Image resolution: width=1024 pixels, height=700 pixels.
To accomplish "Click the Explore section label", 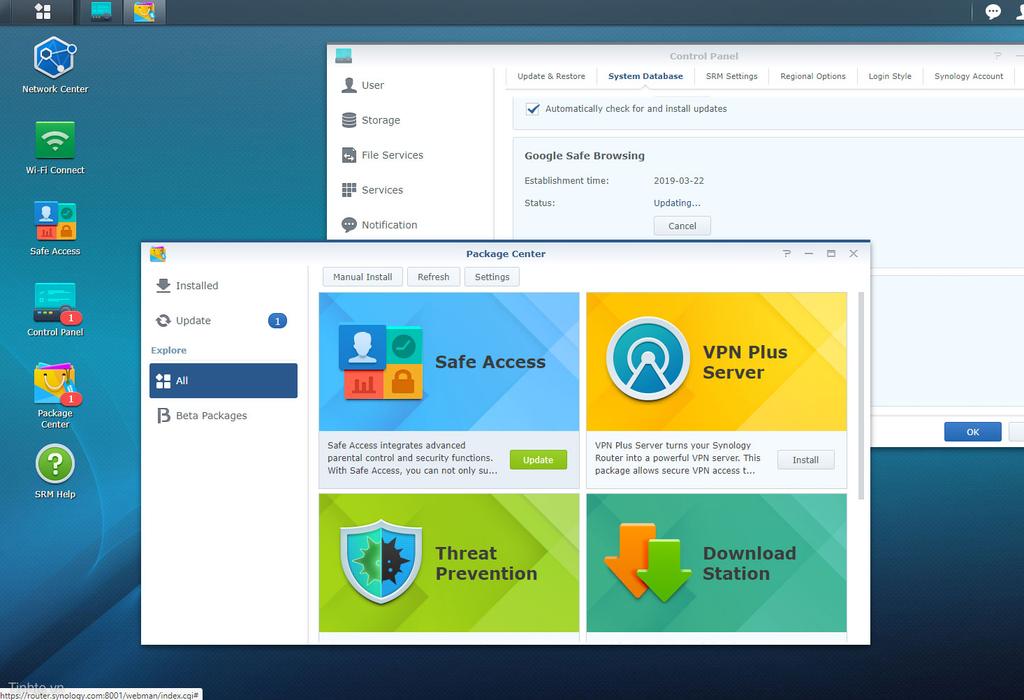I will [168, 350].
